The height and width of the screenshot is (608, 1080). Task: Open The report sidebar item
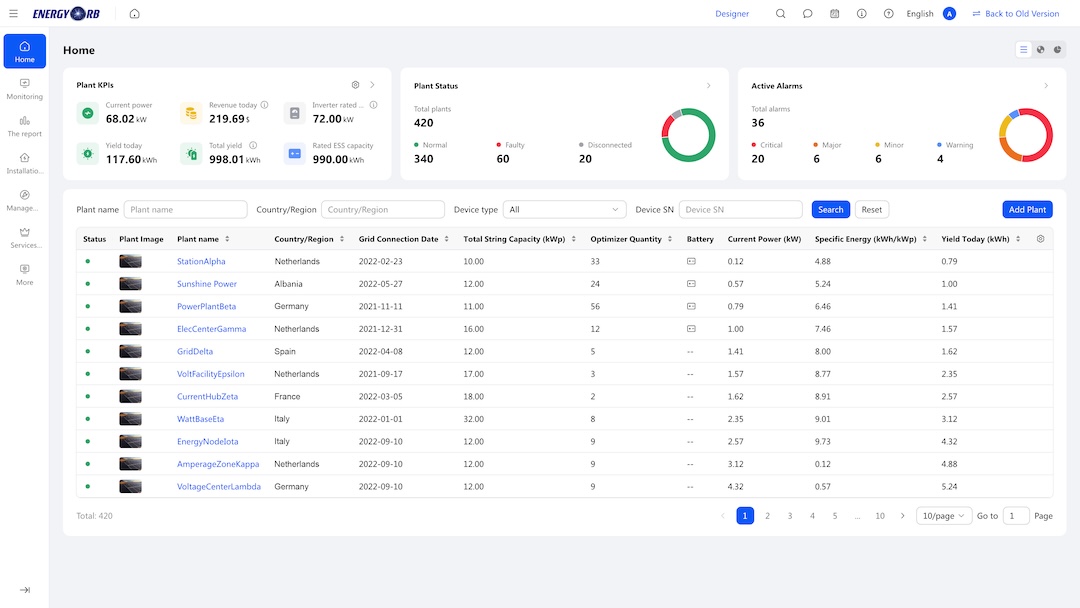pyautogui.click(x=25, y=127)
